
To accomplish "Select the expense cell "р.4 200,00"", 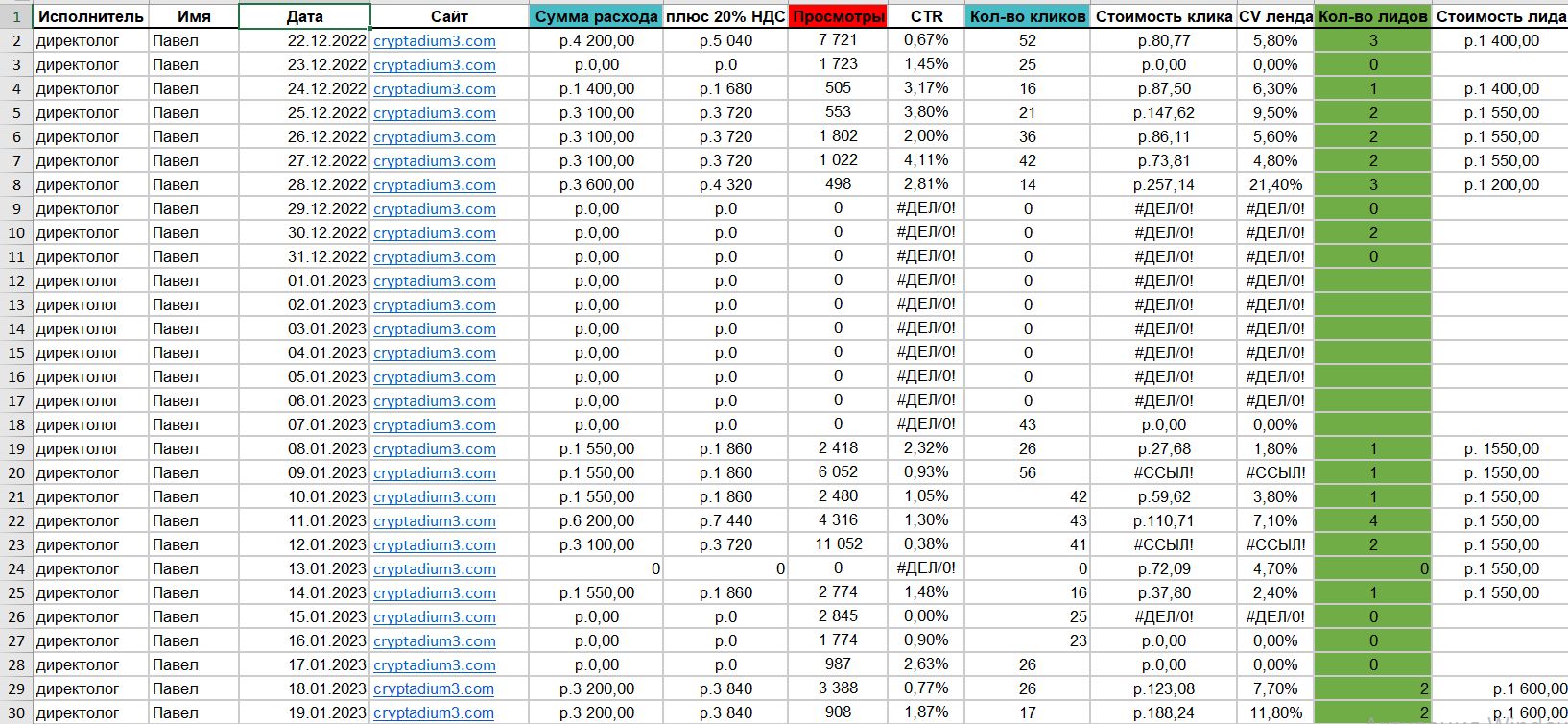I will (x=596, y=40).
